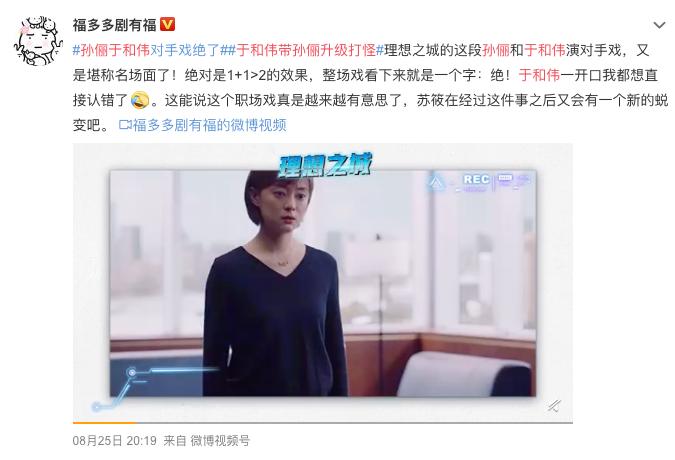Click the 于和伟一开口 red name link
Screen dimensions: 675x460
point(539,75)
